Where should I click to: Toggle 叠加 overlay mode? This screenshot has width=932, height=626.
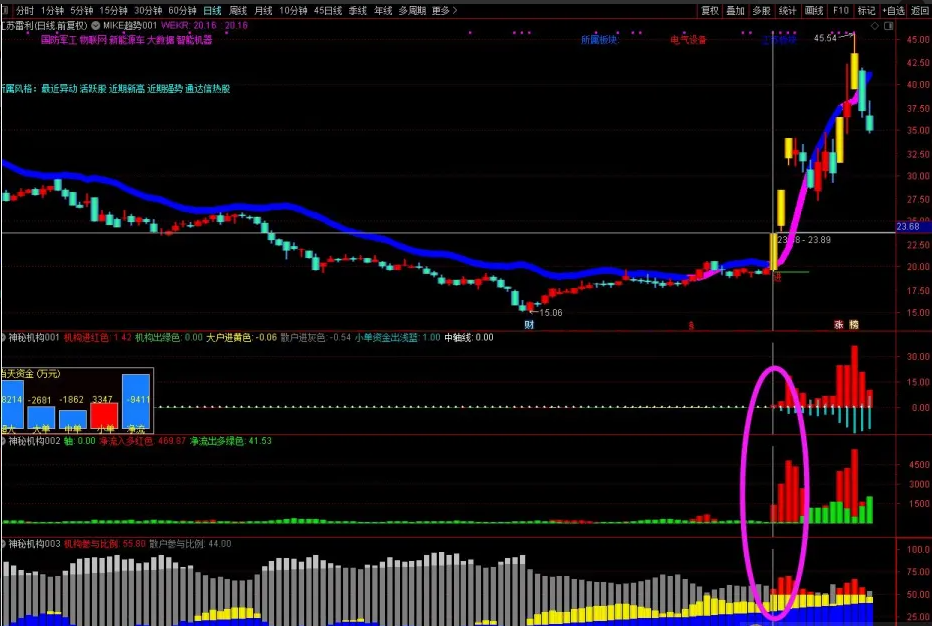(735, 10)
